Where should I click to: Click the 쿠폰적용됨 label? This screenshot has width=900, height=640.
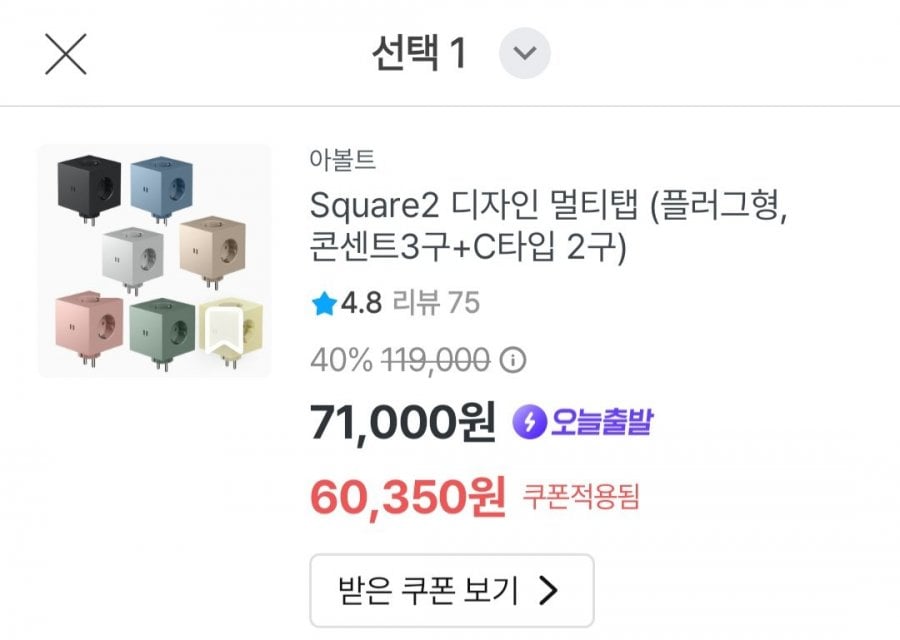(581, 495)
